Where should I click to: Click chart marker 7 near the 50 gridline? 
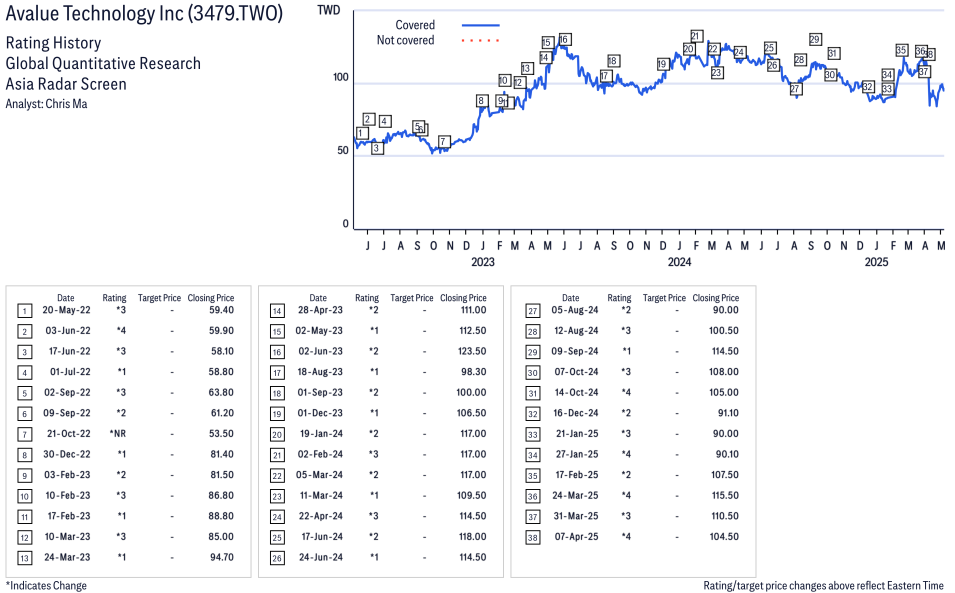coord(444,142)
